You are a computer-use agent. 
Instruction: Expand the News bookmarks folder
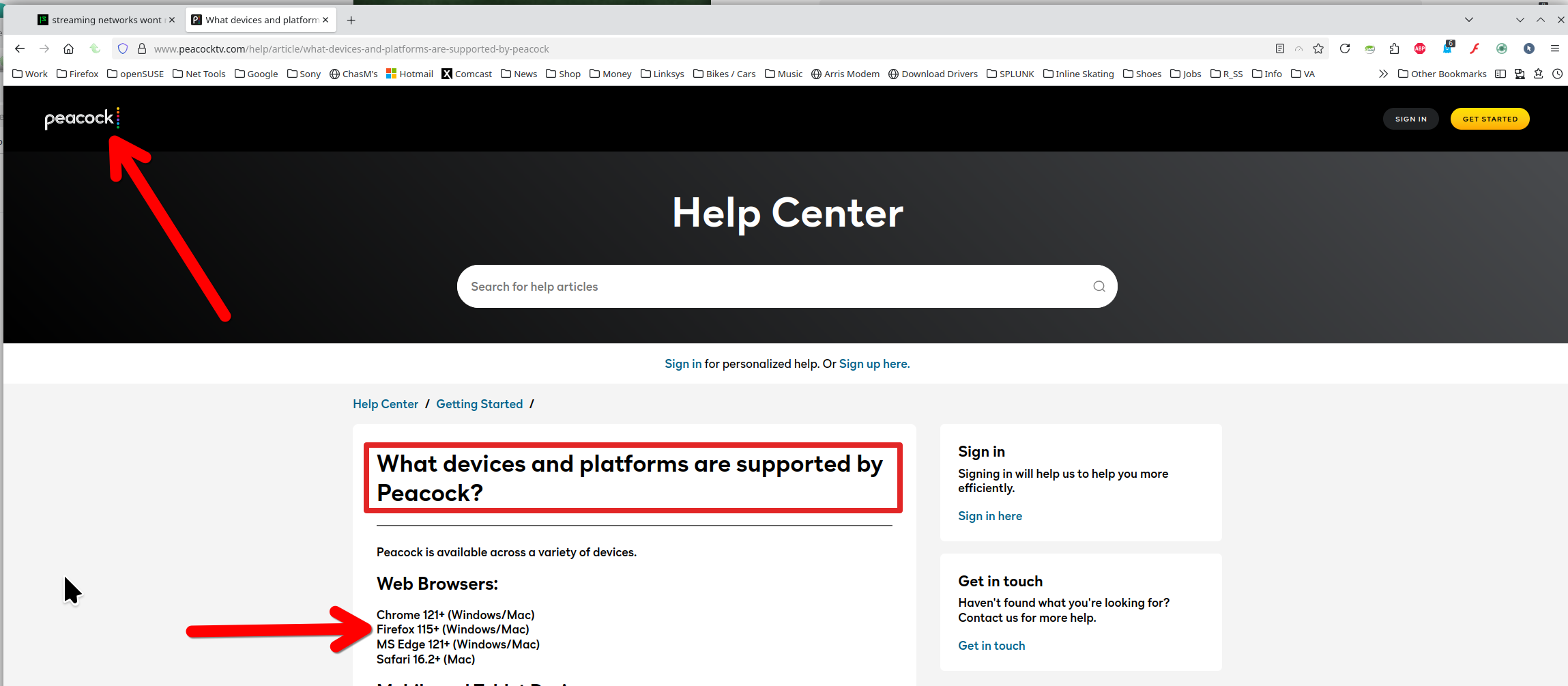click(x=519, y=74)
